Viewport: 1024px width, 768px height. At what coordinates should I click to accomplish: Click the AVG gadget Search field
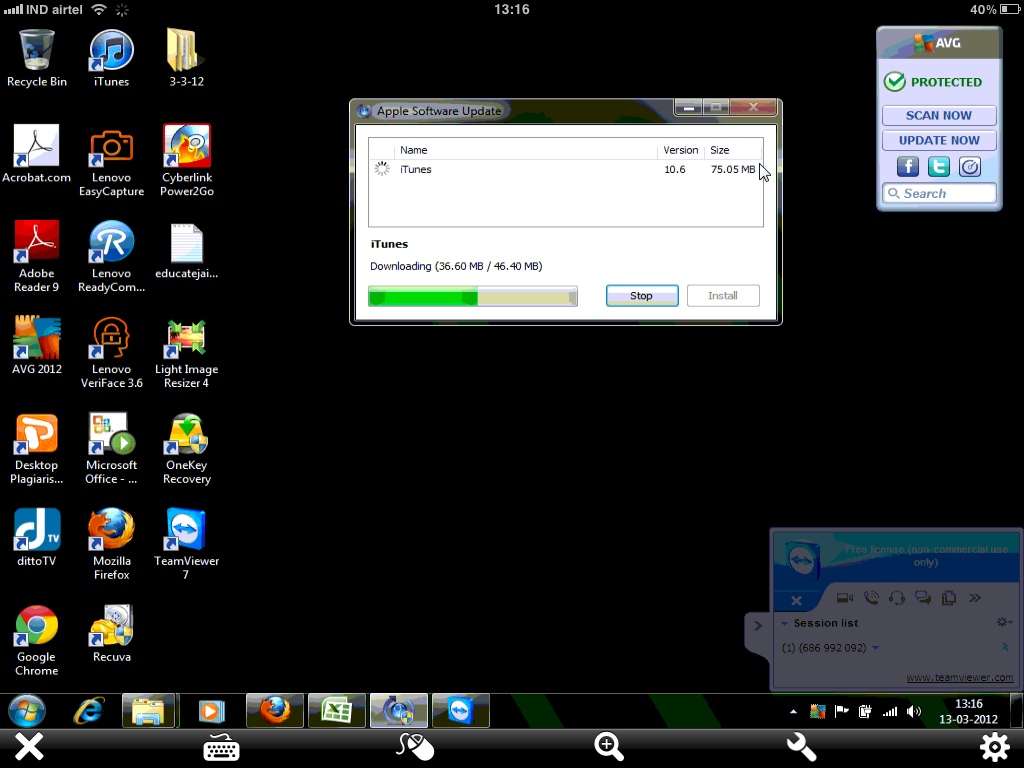pos(938,193)
